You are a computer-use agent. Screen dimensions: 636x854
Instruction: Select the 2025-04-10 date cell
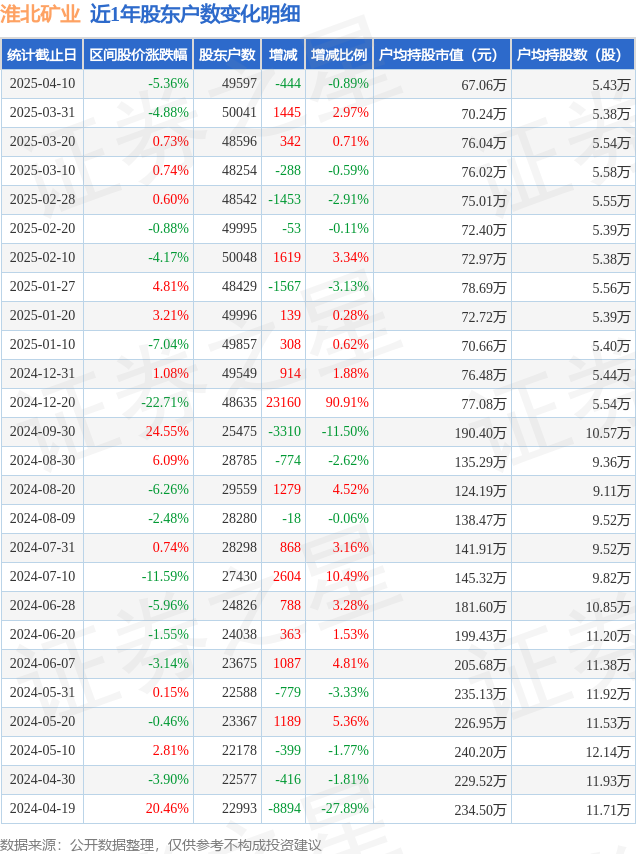[42, 84]
